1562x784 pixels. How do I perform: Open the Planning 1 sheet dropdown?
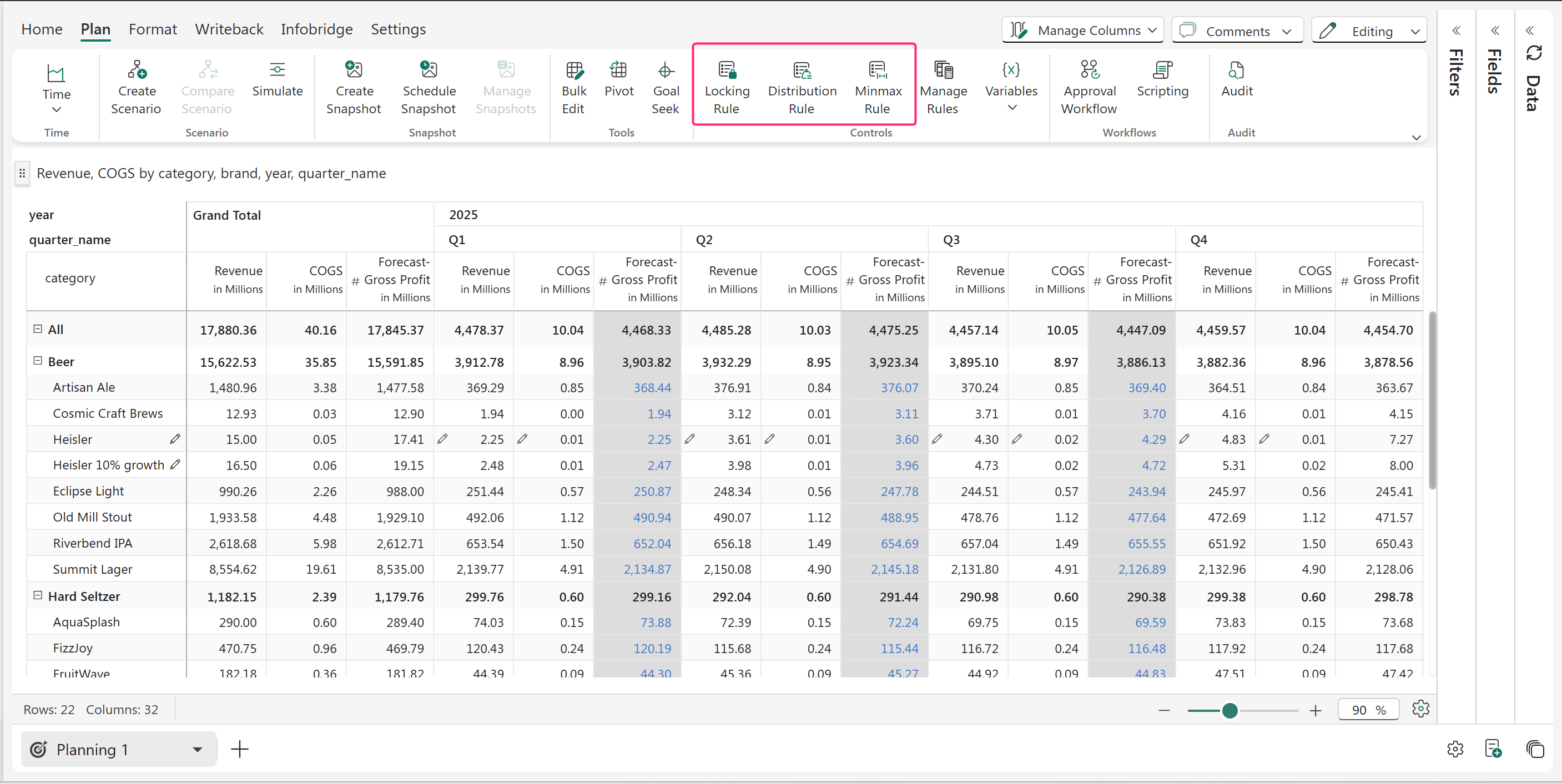[x=197, y=750]
